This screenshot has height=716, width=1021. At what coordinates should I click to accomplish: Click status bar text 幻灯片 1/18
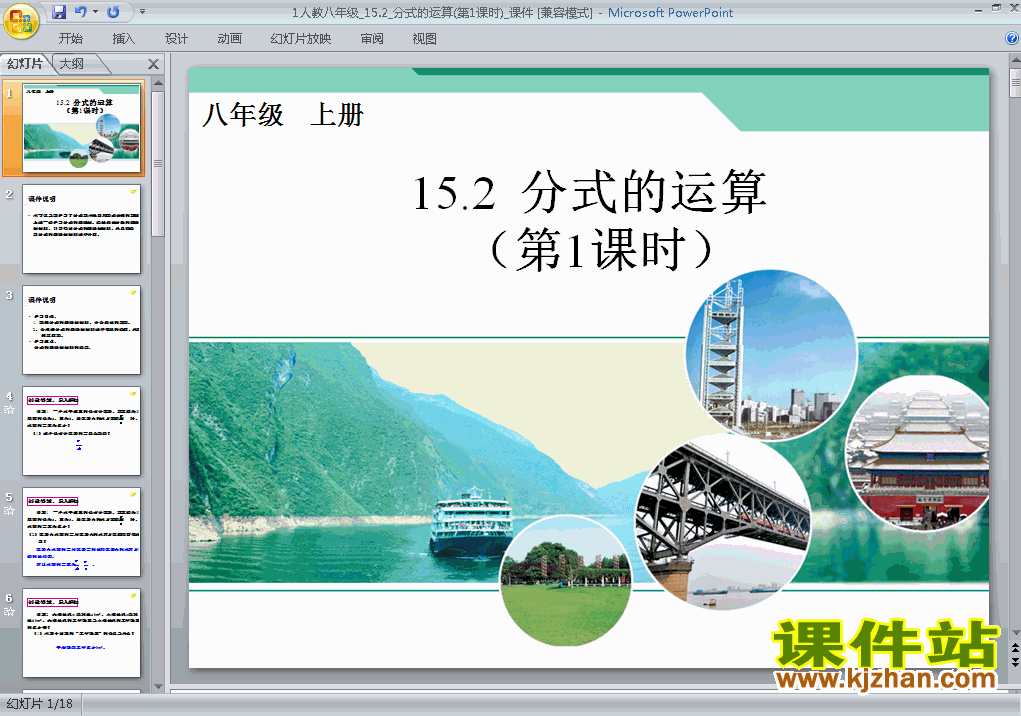point(40,704)
